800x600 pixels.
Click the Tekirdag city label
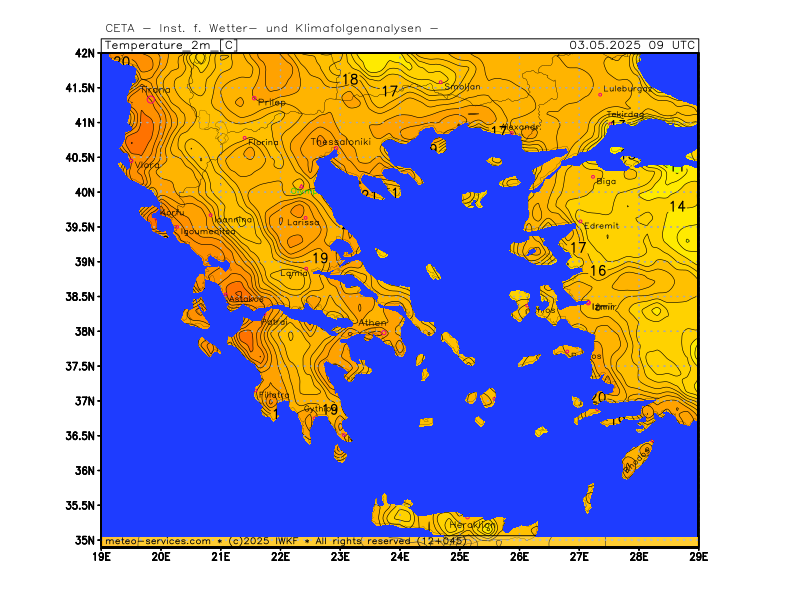[625, 114]
